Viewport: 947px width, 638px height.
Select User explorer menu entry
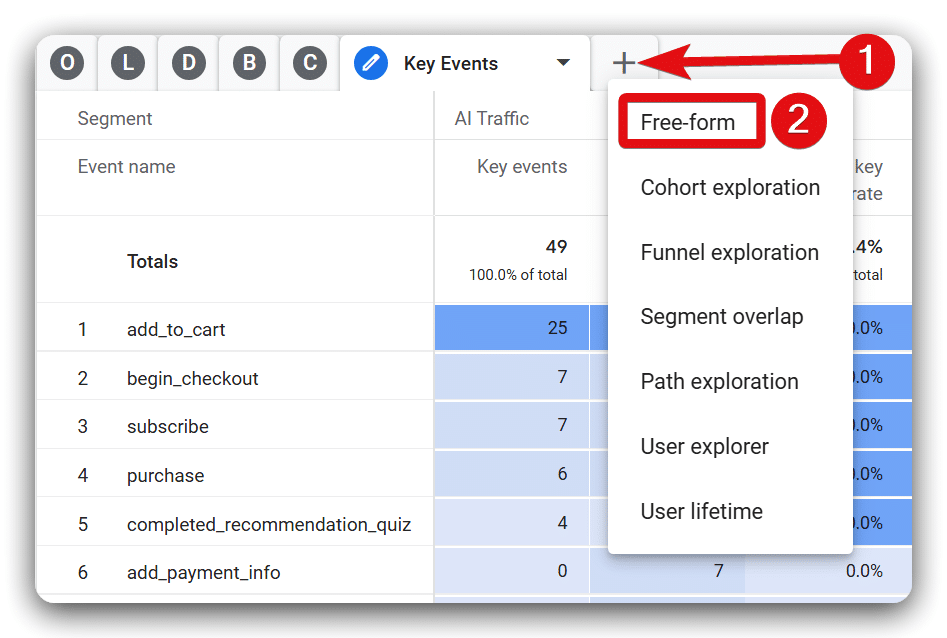click(x=705, y=446)
